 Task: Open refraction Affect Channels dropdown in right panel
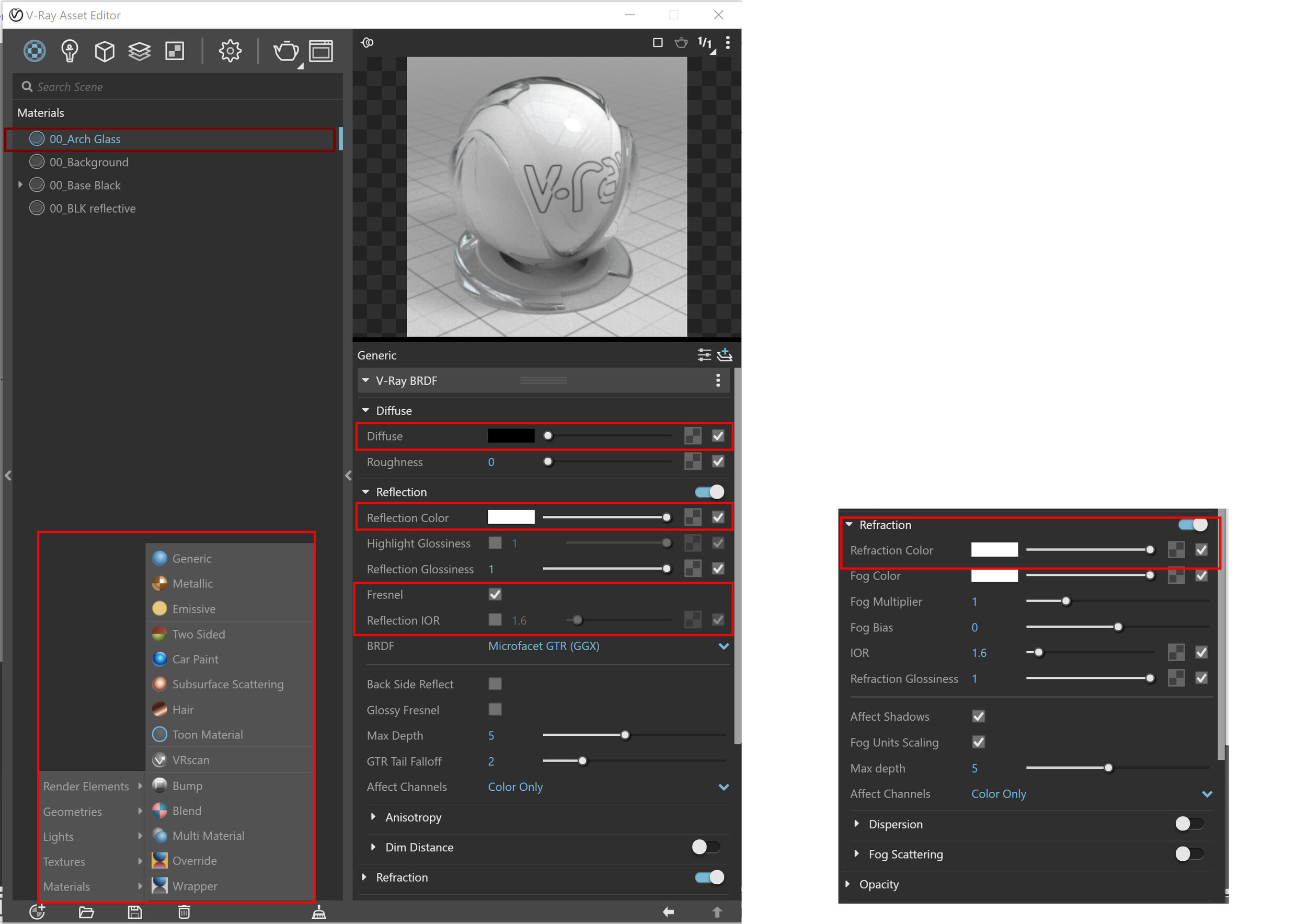click(1092, 794)
